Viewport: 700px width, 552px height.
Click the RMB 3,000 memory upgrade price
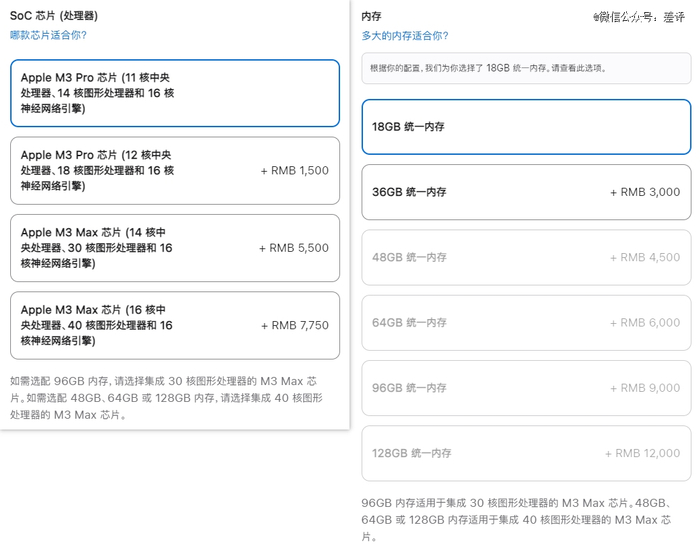coord(645,192)
